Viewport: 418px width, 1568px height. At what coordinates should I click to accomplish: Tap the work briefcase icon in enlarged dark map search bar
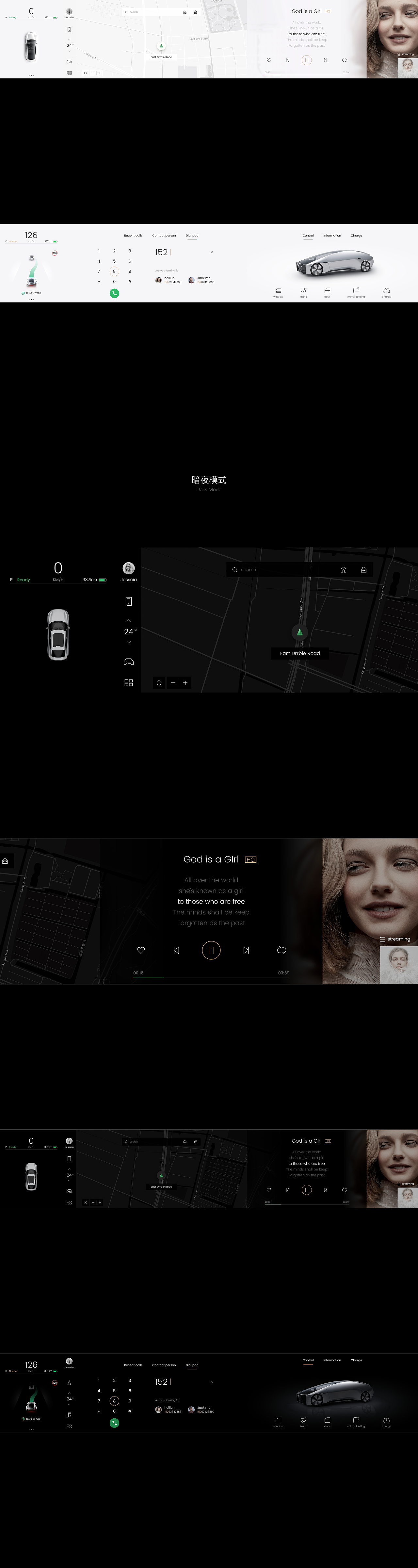click(x=363, y=570)
